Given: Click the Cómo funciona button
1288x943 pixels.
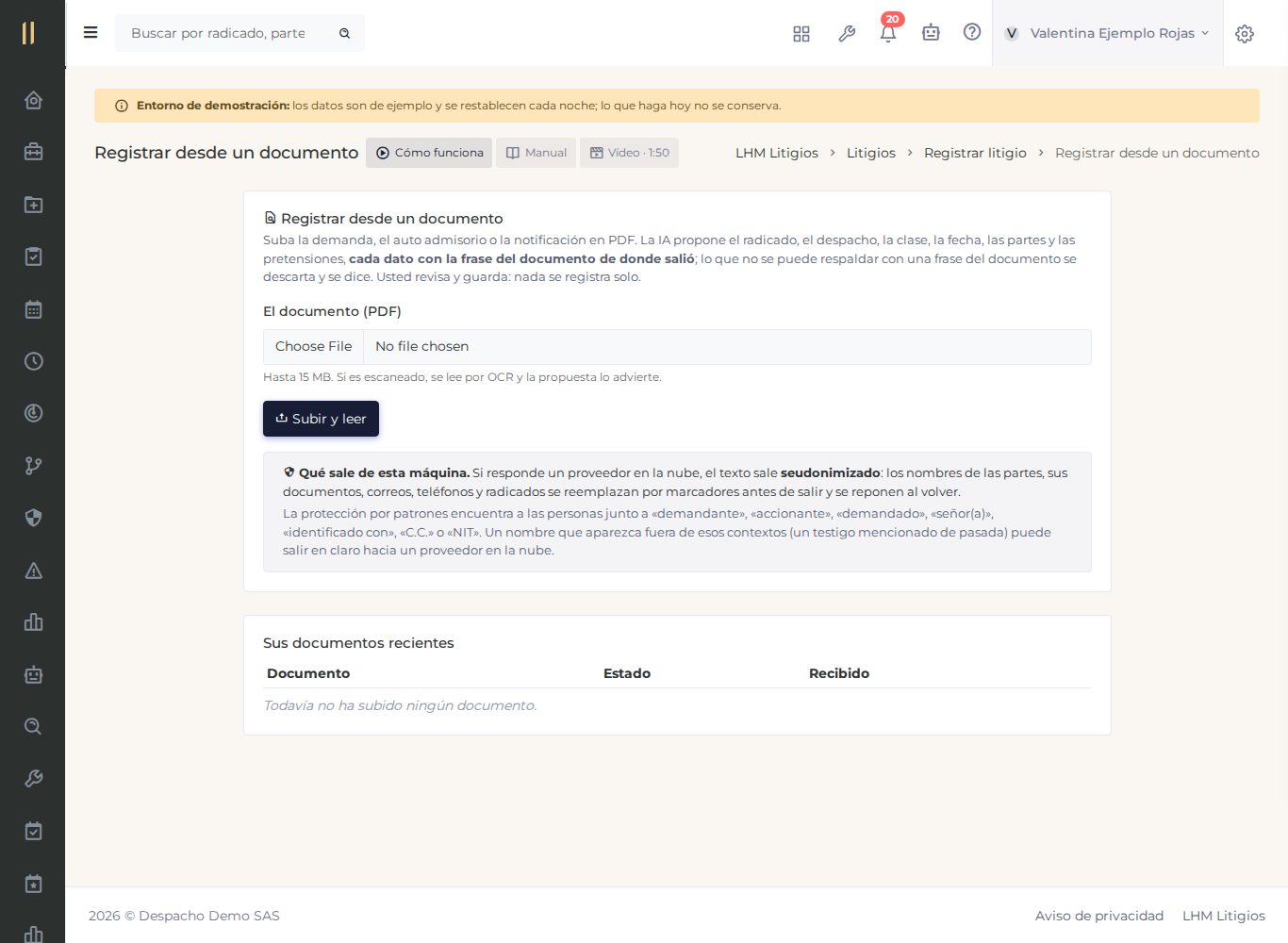Looking at the screenshot, I should pyautogui.click(x=429, y=153).
